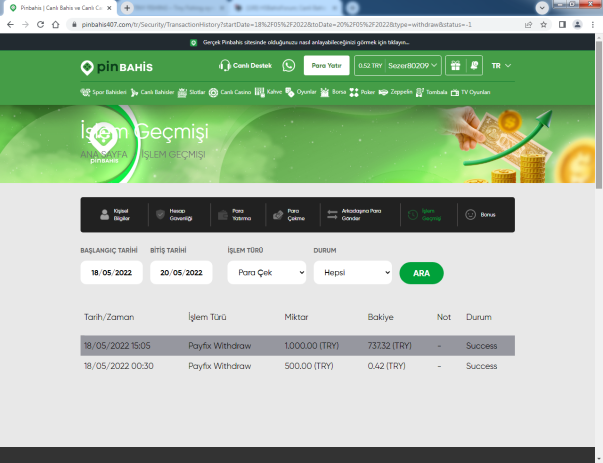The image size is (603, 463).
Task: Go to Para Çekme tab
Action: (x=287, y=214)
